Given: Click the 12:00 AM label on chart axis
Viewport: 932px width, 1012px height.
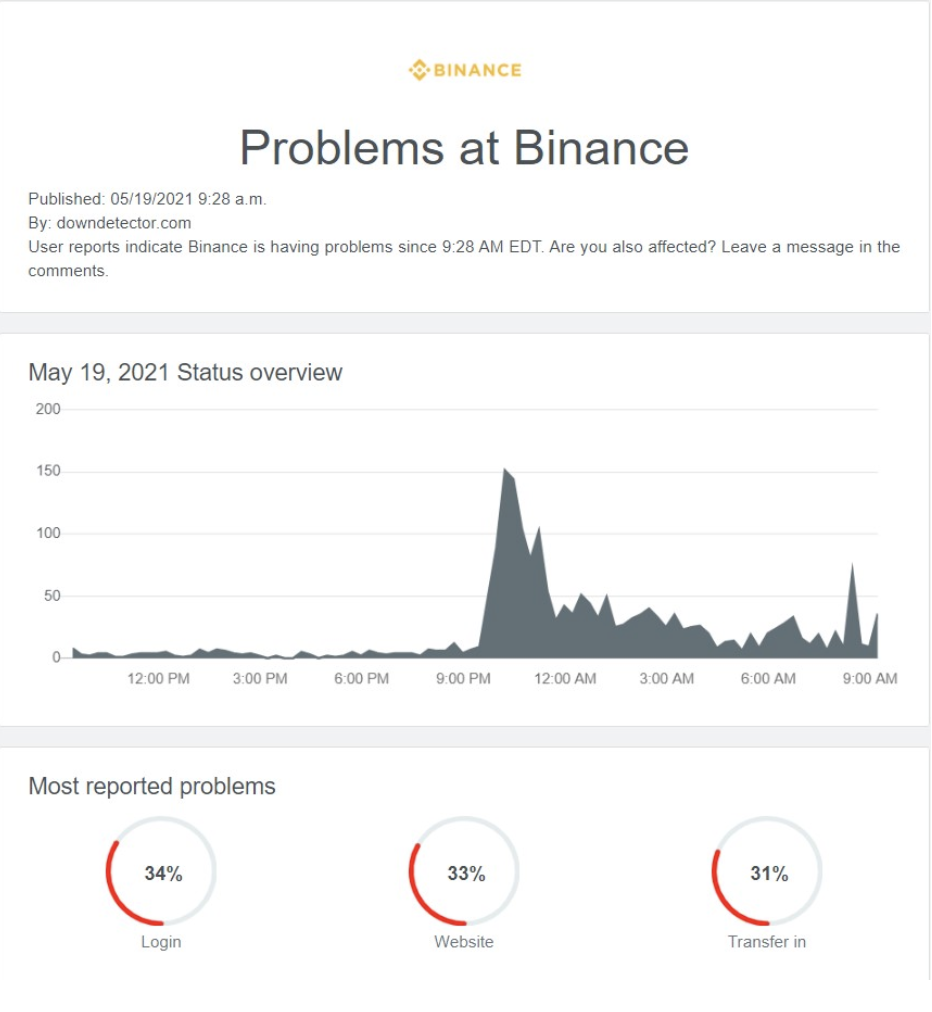Looking at the screenshot, I should [x=565, y=679].
